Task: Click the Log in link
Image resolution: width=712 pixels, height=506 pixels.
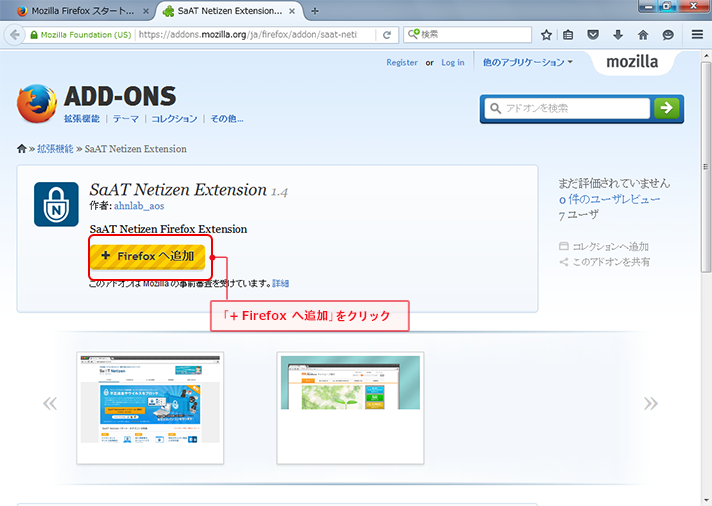Action: click(453, 62)
